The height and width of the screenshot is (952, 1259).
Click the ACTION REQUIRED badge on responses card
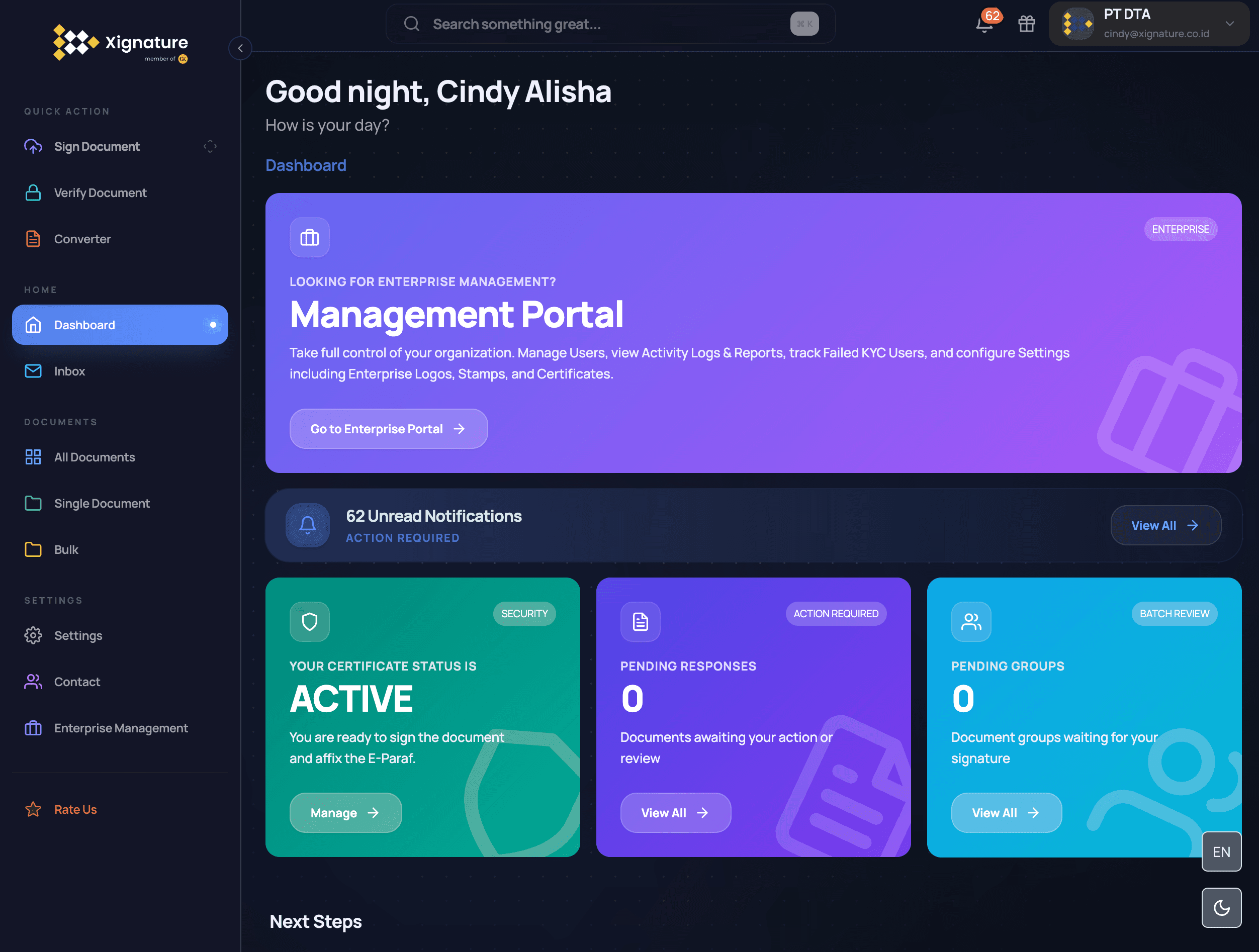836,613
